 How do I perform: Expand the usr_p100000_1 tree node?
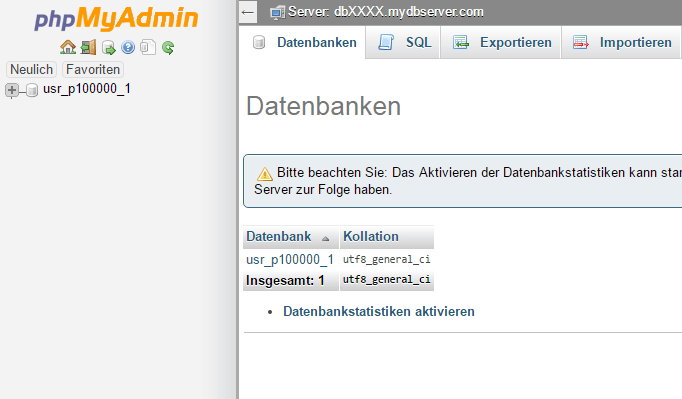pyautogui.click(x=12, y=90)
